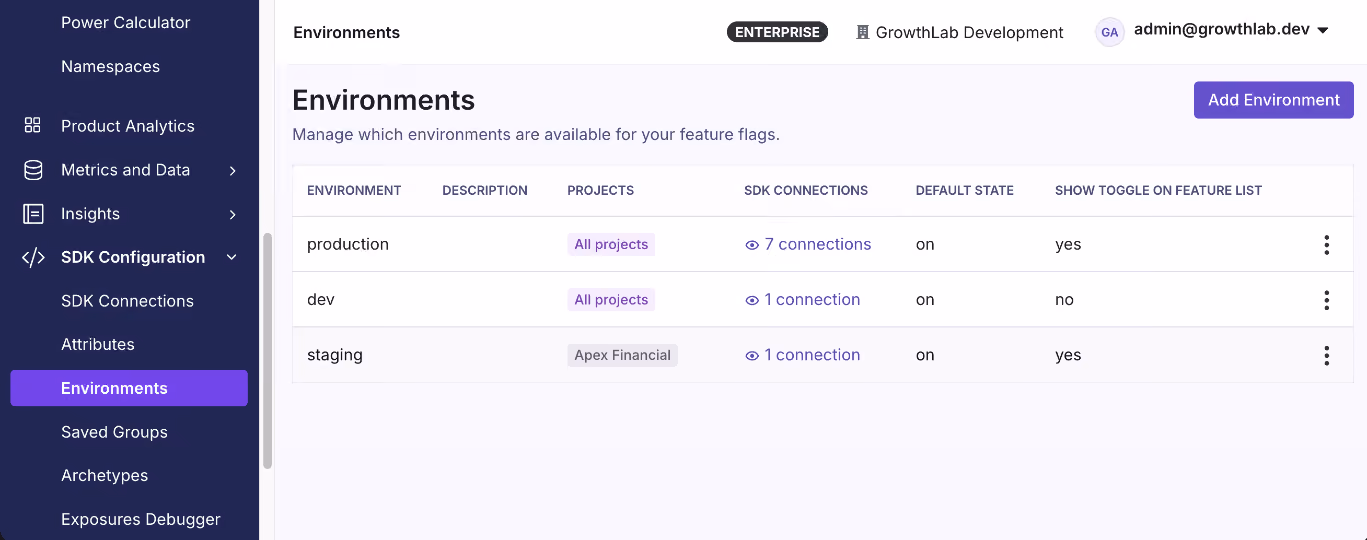Open the 7 connections link
The width and height of the screenshot is (1367, 540).
pyautogui.click(x=818, y=244)
